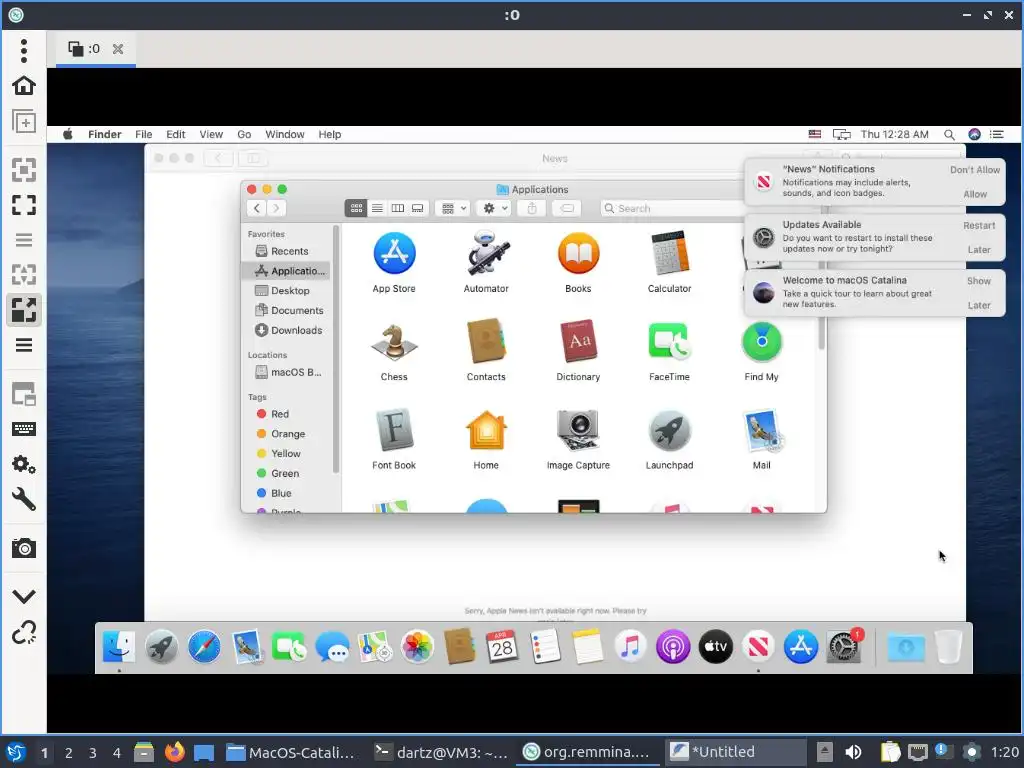Select the Home app in Finder
Image resolution: width=1024 pixels, height=768 pixels.
click(487, 430)
